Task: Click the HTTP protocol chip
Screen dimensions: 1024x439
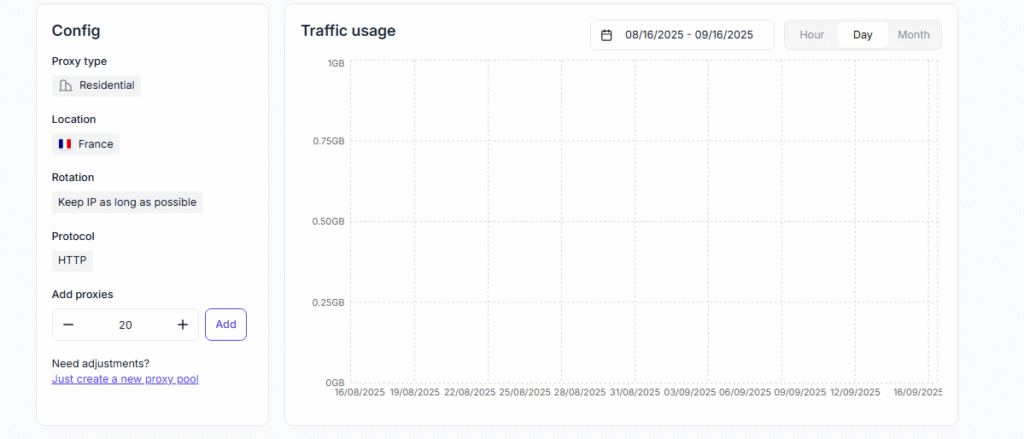Action: (72, 260)
